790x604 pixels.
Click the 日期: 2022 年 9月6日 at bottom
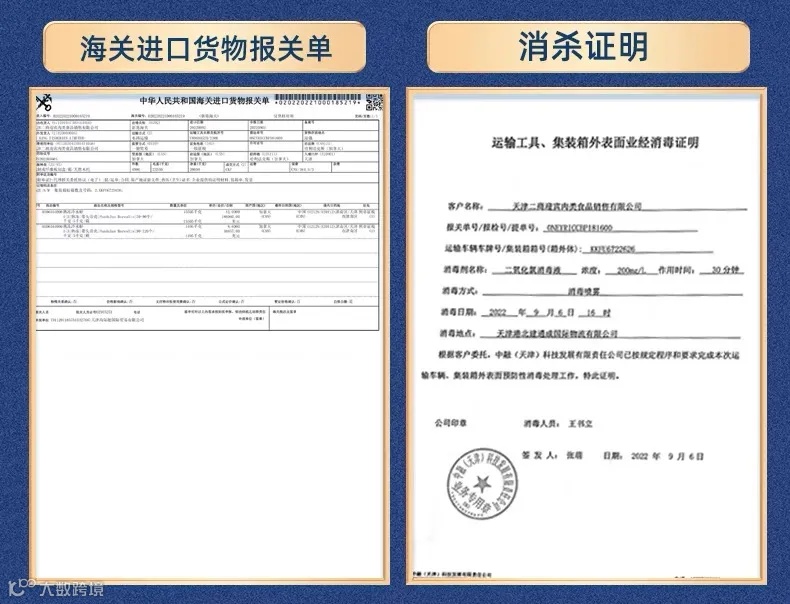click(x=653, y=456)
